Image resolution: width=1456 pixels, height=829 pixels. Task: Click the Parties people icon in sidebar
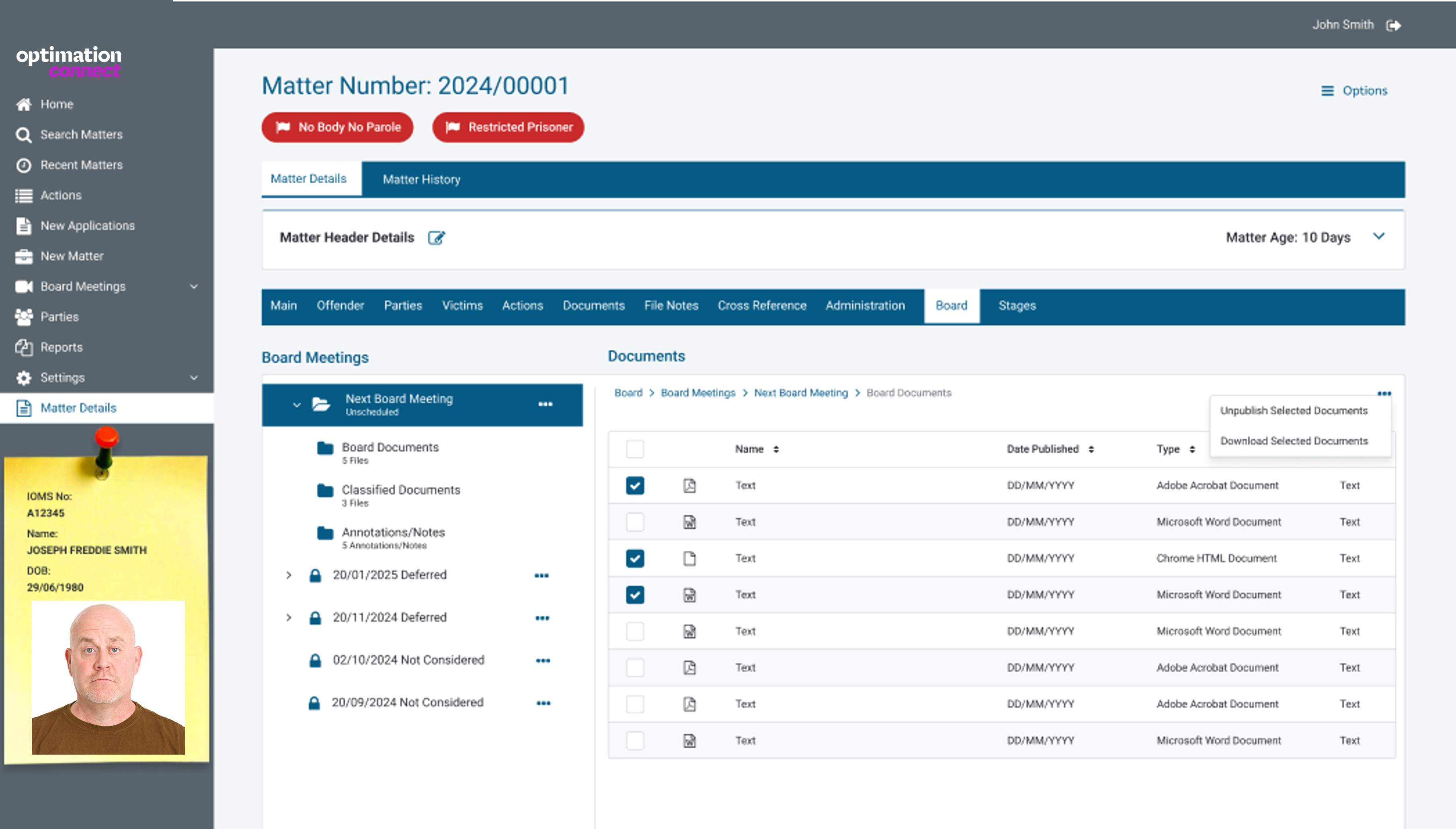pyautogui.click(x=23, y=316)
